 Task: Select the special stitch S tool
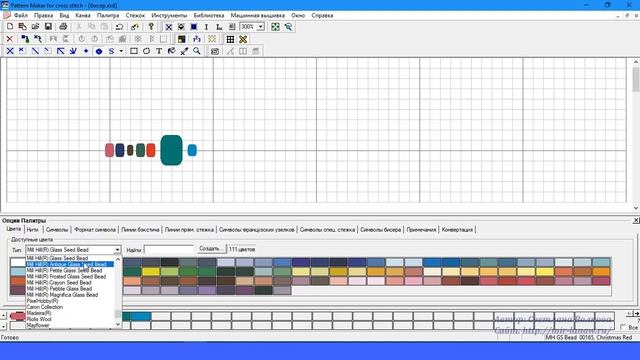coord(111,51)
